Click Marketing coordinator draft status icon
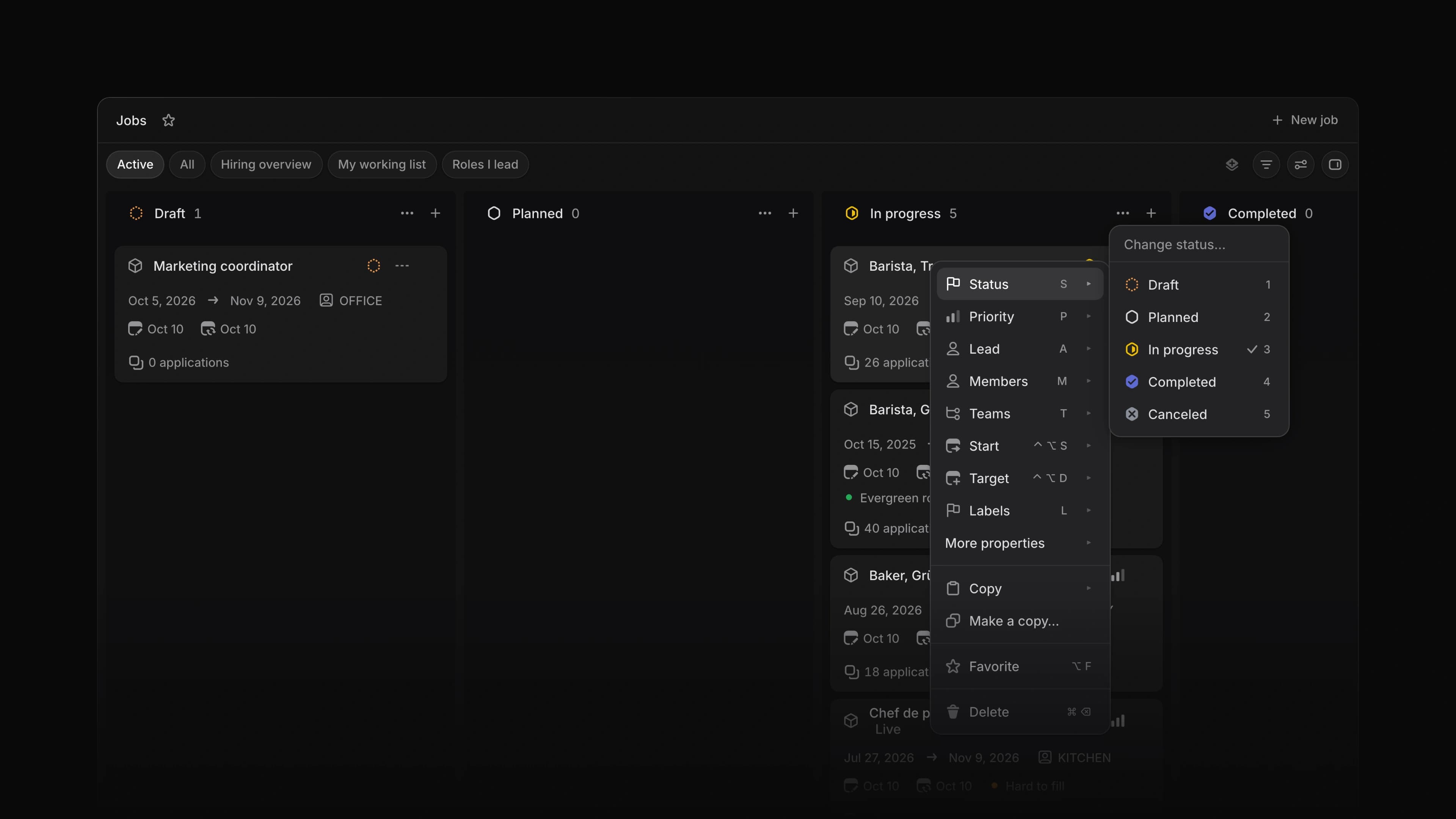 coord(373,266)
